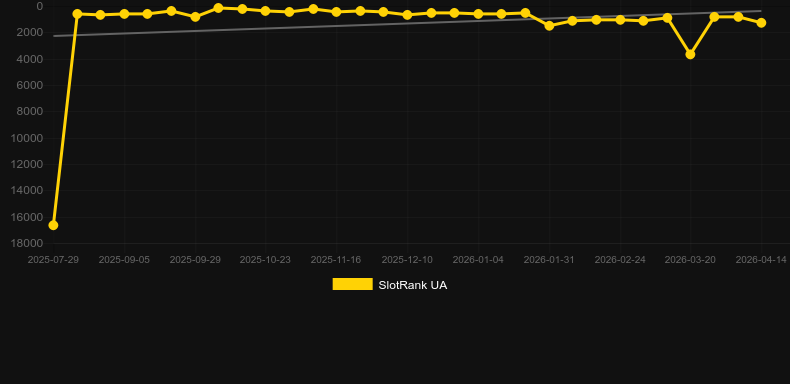
Task: Click the data point above 2025-10-23 label
Action: tap(266, 11)
